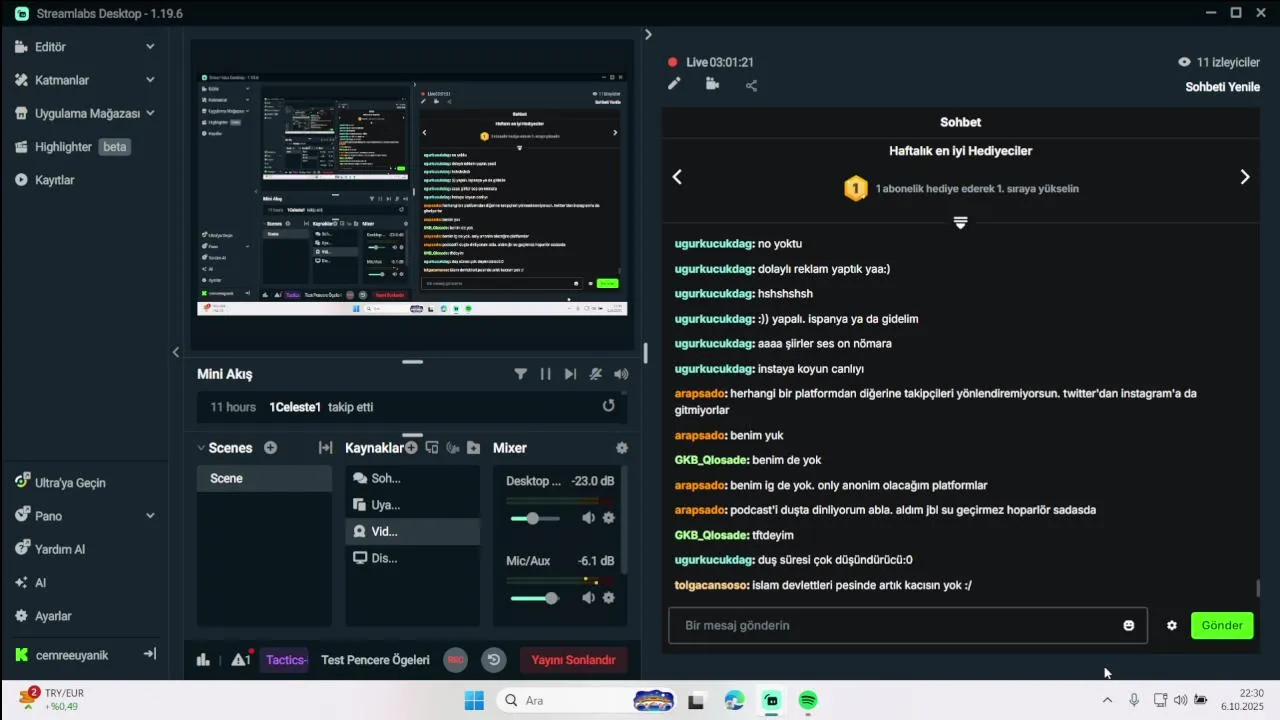Add a new source in Kaynaklar
Viewport: 1280px width, 720px height.
tap(411, 448)
